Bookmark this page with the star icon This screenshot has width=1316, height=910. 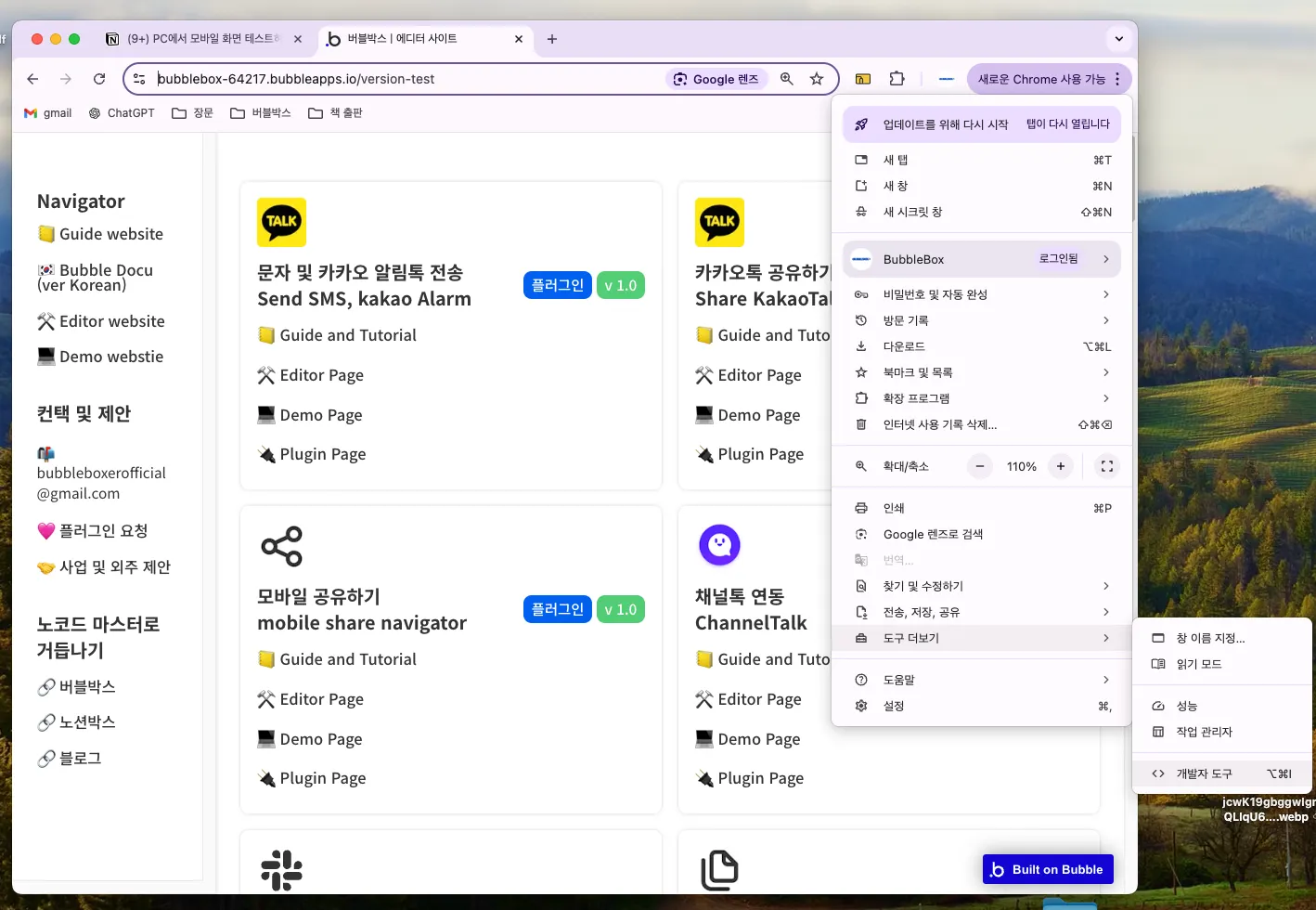click(x=817, y=79)
